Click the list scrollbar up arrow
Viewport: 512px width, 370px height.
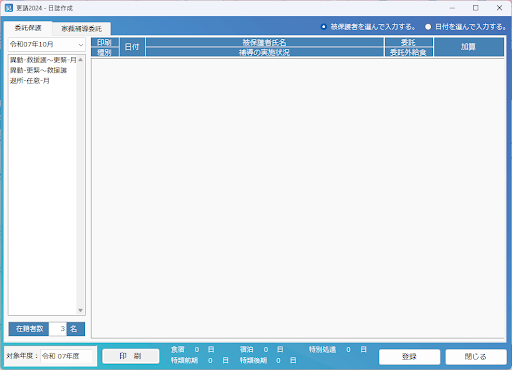pyautogui.click(x=81, y=60)
